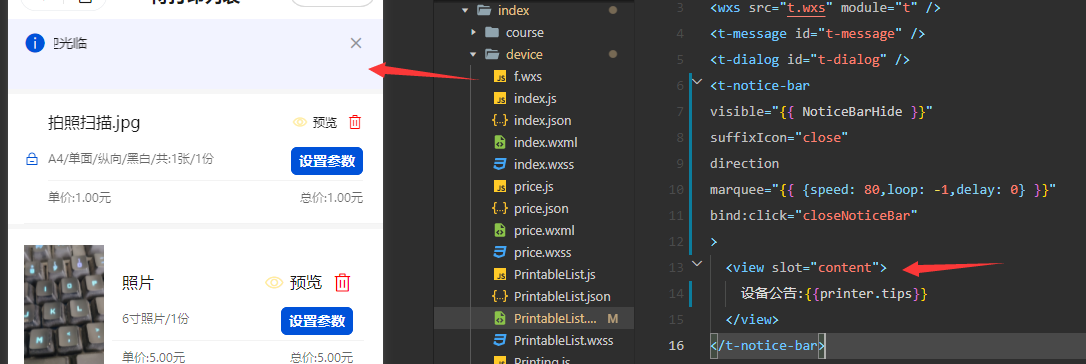Click the 照片 item title
Screen dimensions: 1086x364
(137, 283)
